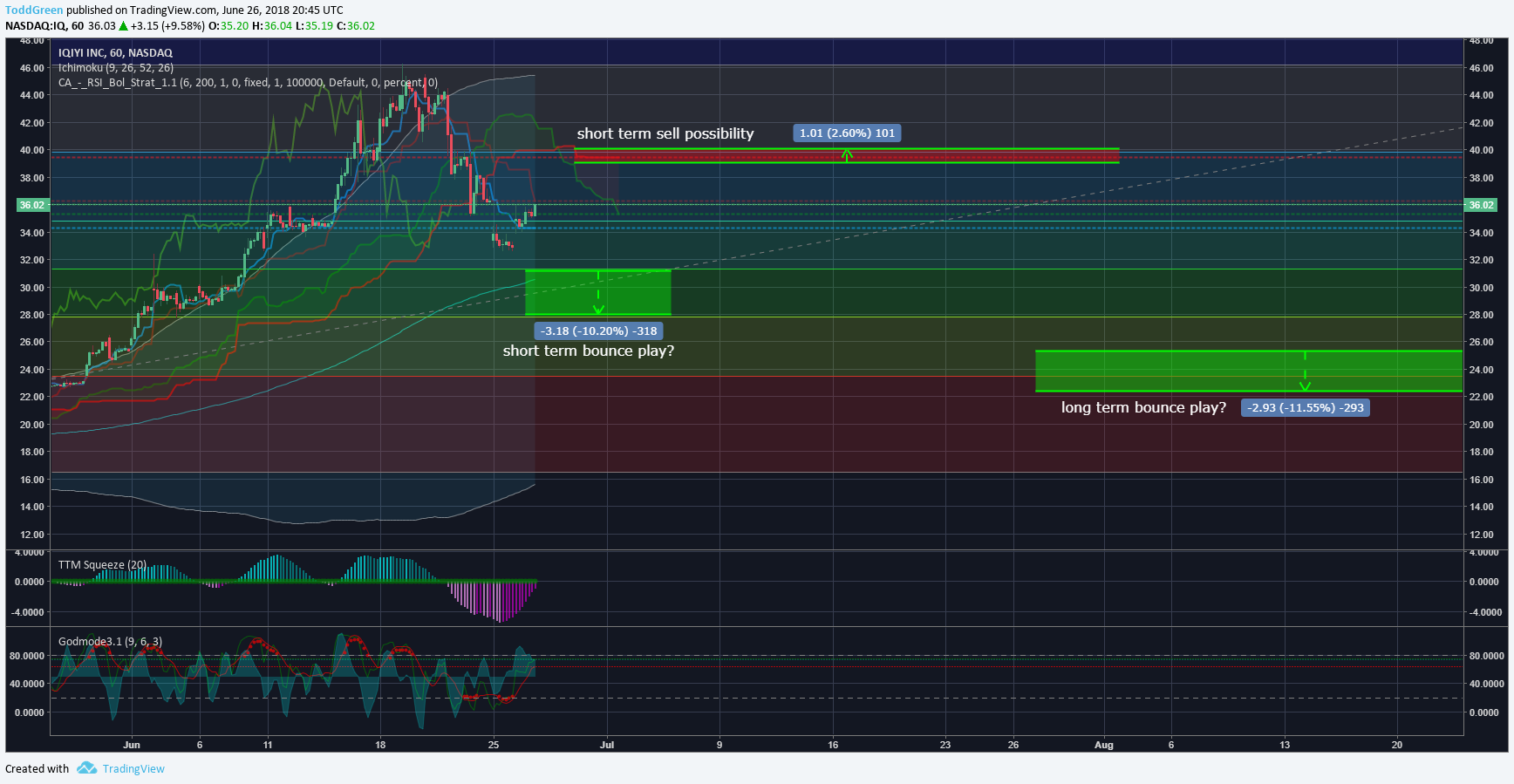Click the 'Created with' footer text
1514x784 pixels.
[37, 768]
